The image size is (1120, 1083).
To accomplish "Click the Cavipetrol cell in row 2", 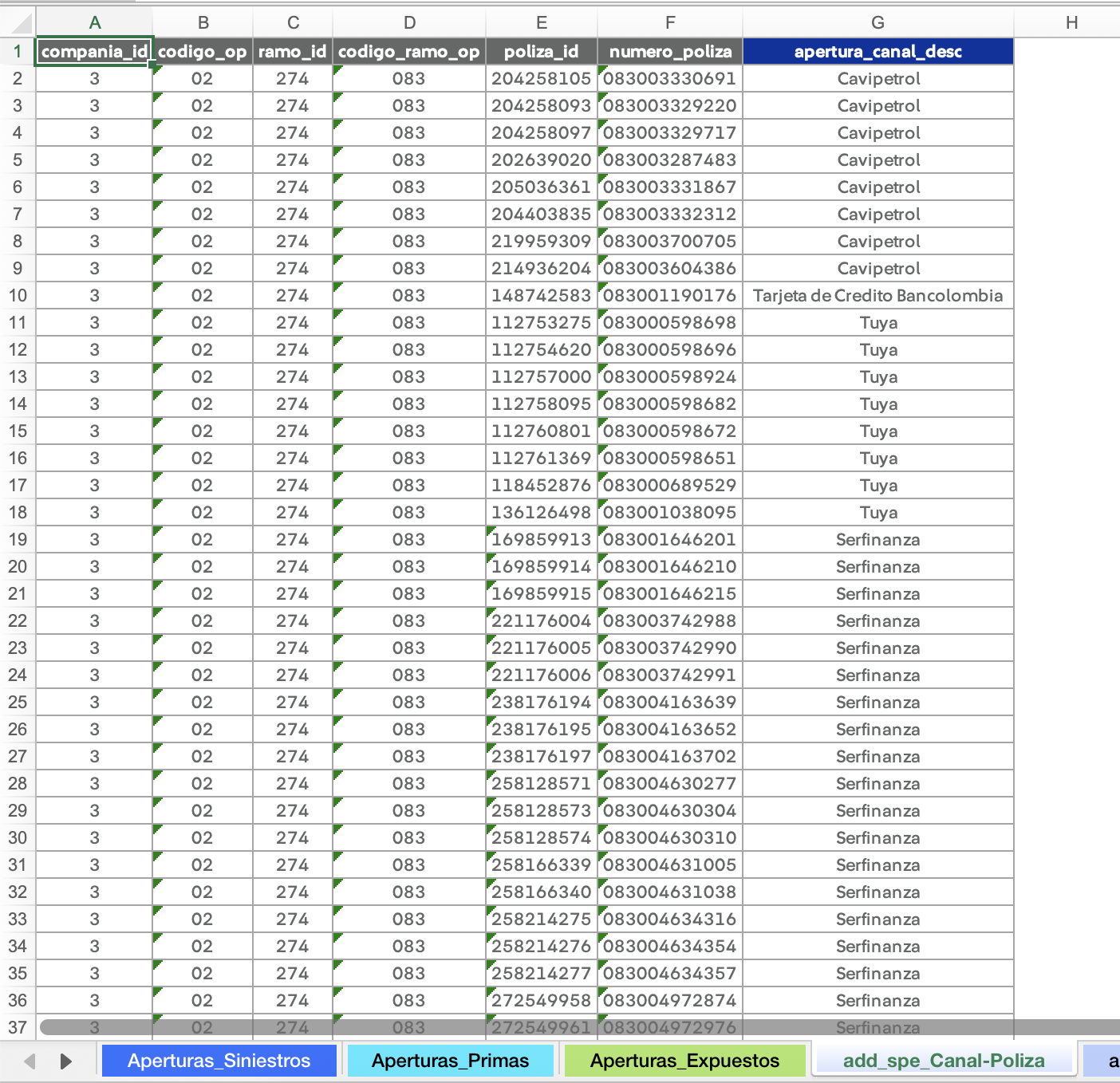I will [x=878, y=79].
